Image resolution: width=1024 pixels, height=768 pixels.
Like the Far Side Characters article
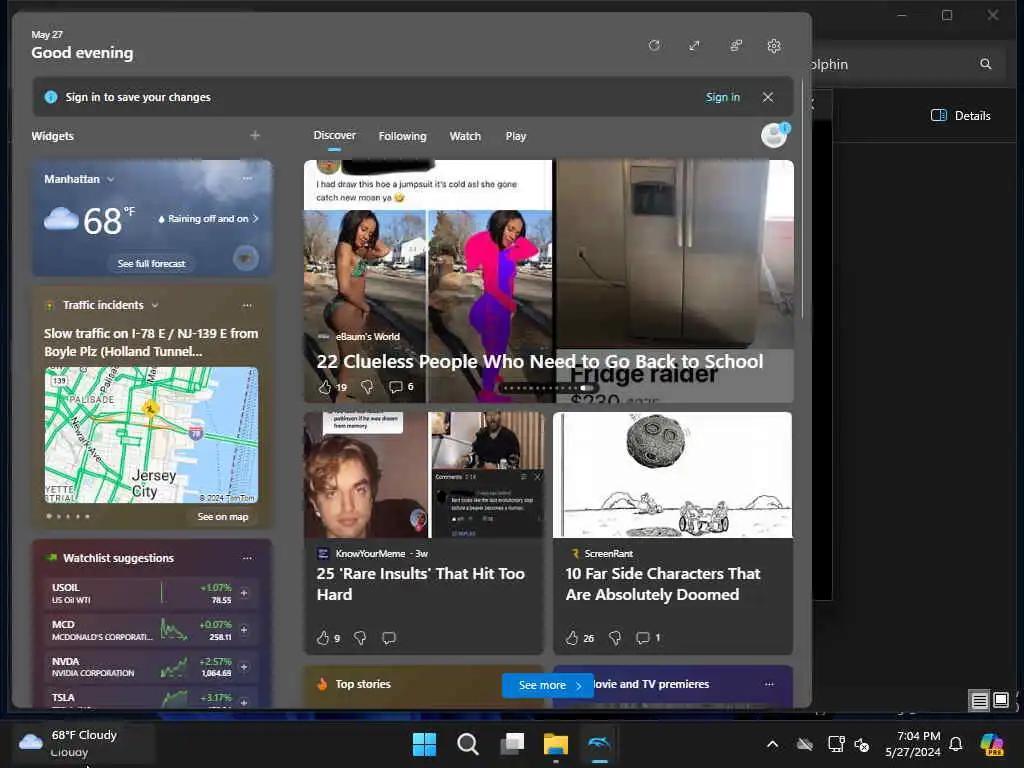572,638
